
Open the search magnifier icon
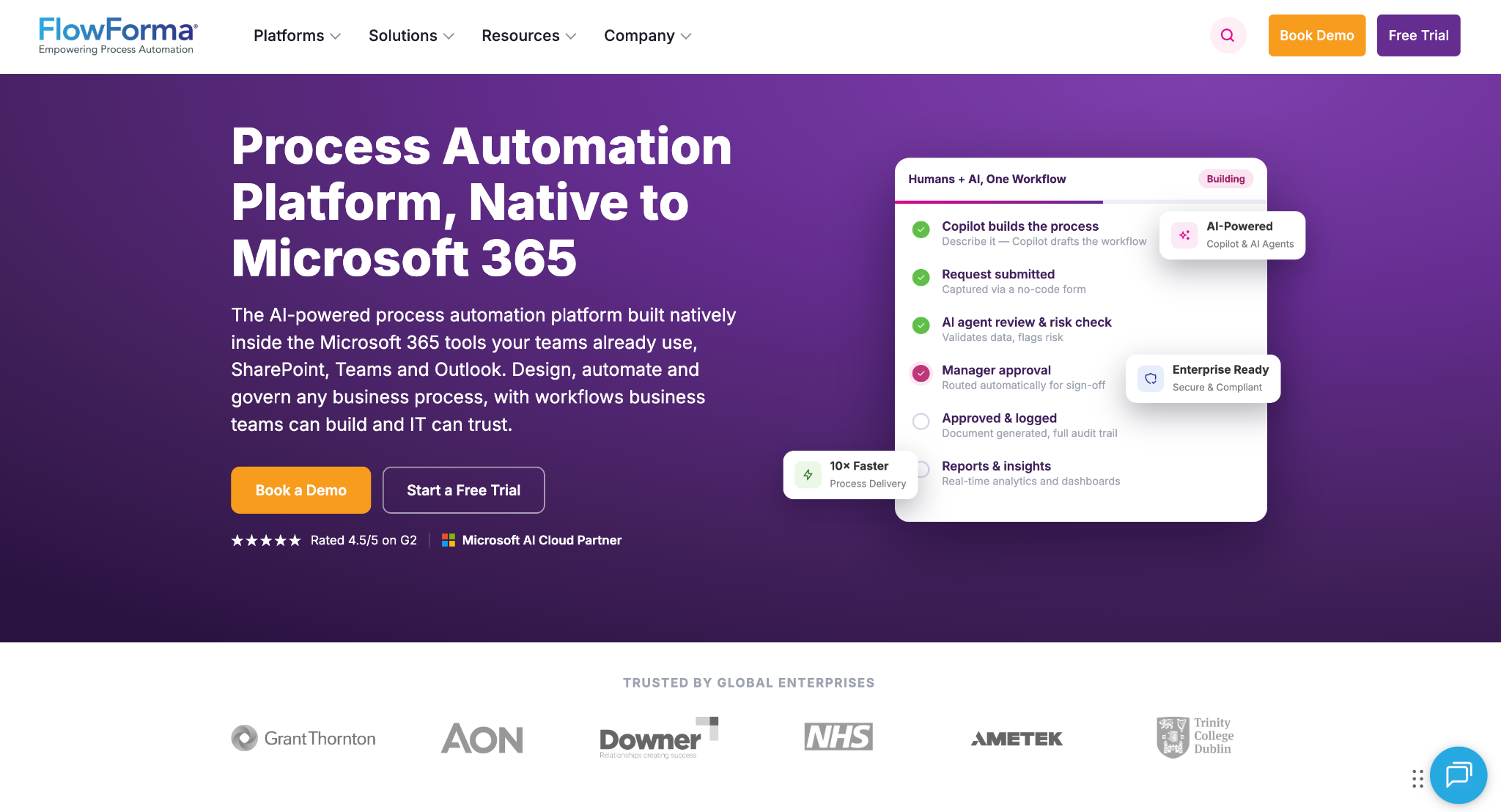(1228, 35)
